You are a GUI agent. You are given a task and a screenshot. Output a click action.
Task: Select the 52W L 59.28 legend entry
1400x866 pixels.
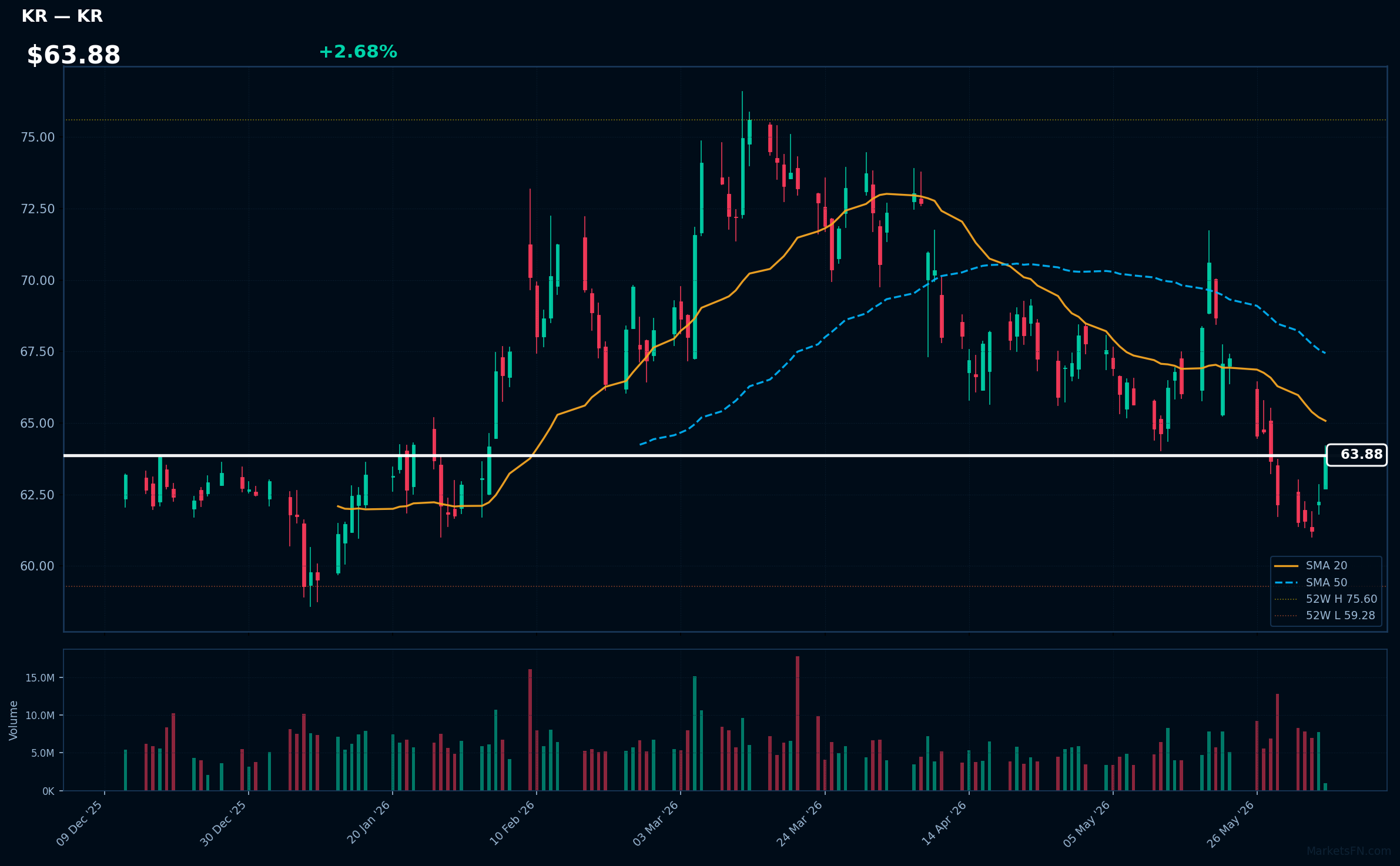click(1325, 616)
